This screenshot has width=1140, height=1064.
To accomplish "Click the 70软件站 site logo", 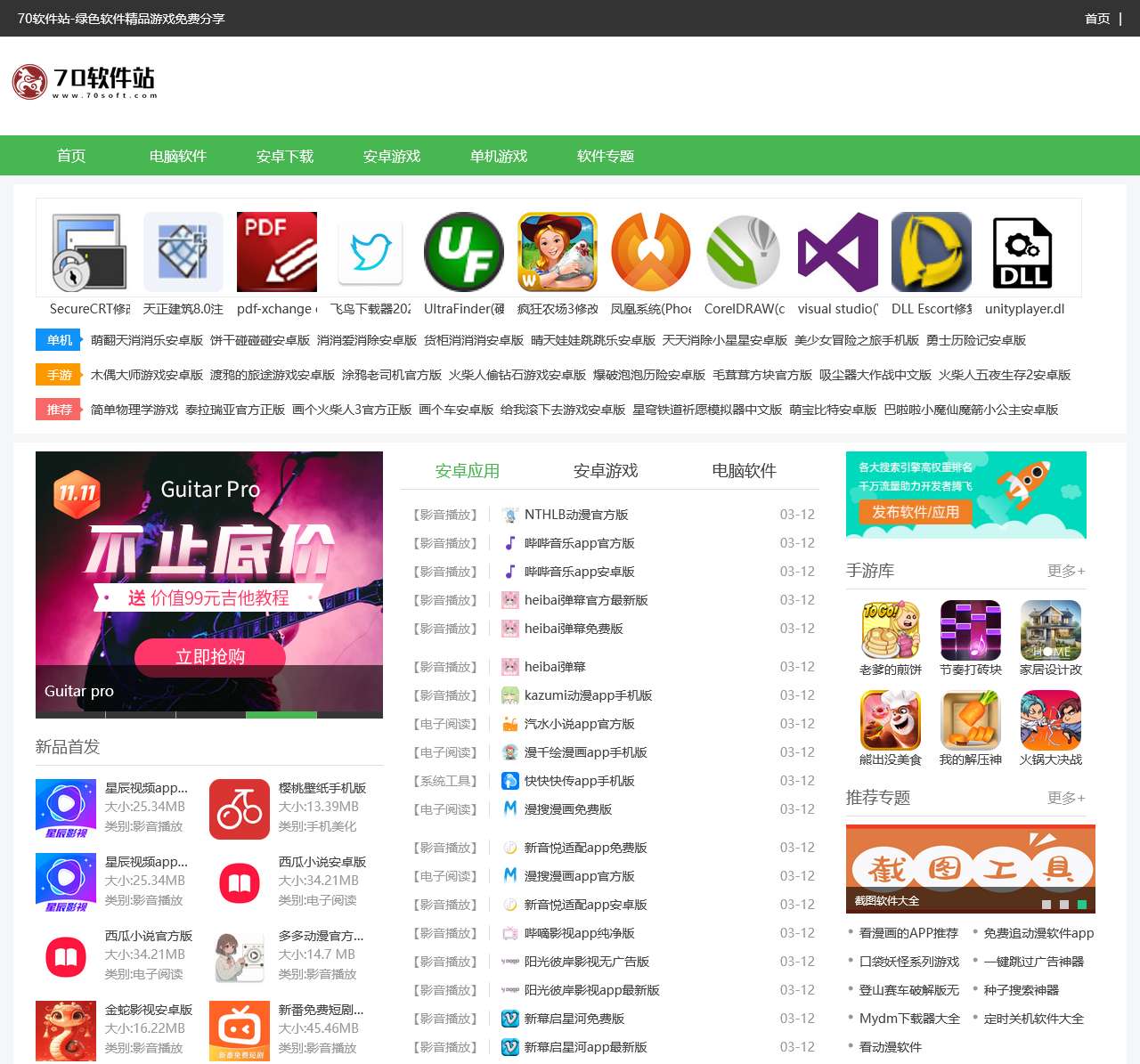I will pos(85,82).
